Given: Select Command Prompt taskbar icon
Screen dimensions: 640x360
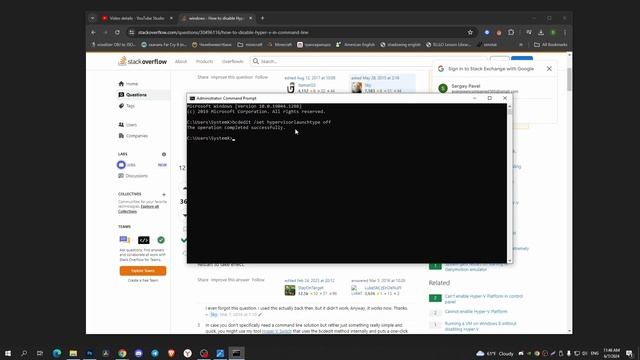Looking at the screenshot, I should [236, 353].
